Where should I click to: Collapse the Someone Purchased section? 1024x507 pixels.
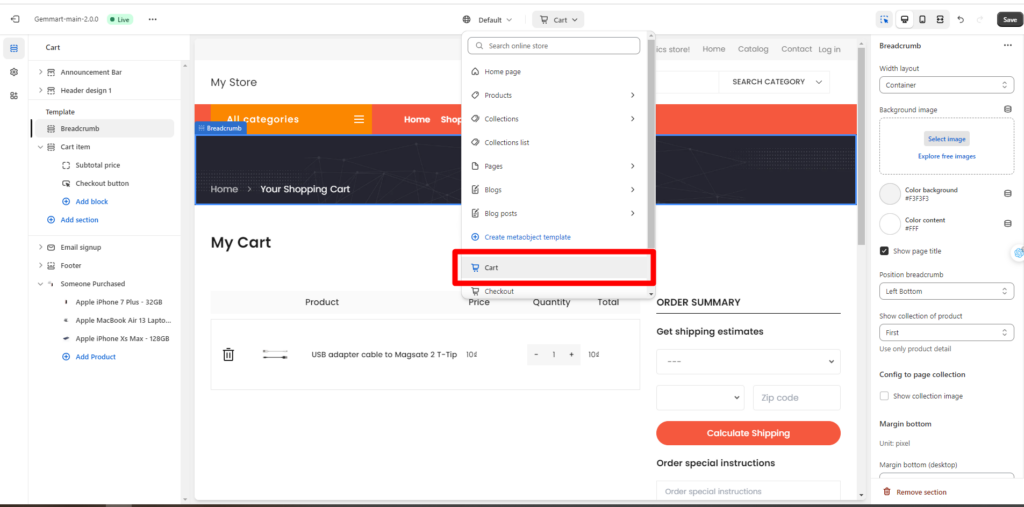pyautogui.click(x=40, y=284)
